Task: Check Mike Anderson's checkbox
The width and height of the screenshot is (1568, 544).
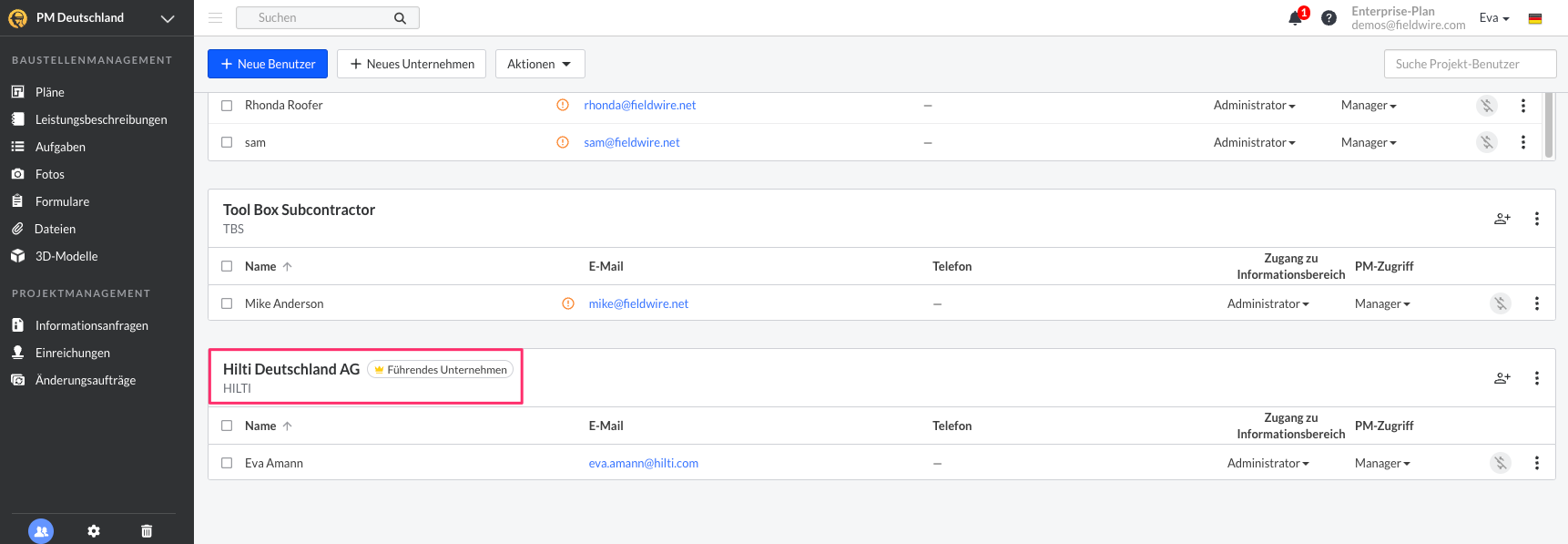Action: [x=227, y=303]
